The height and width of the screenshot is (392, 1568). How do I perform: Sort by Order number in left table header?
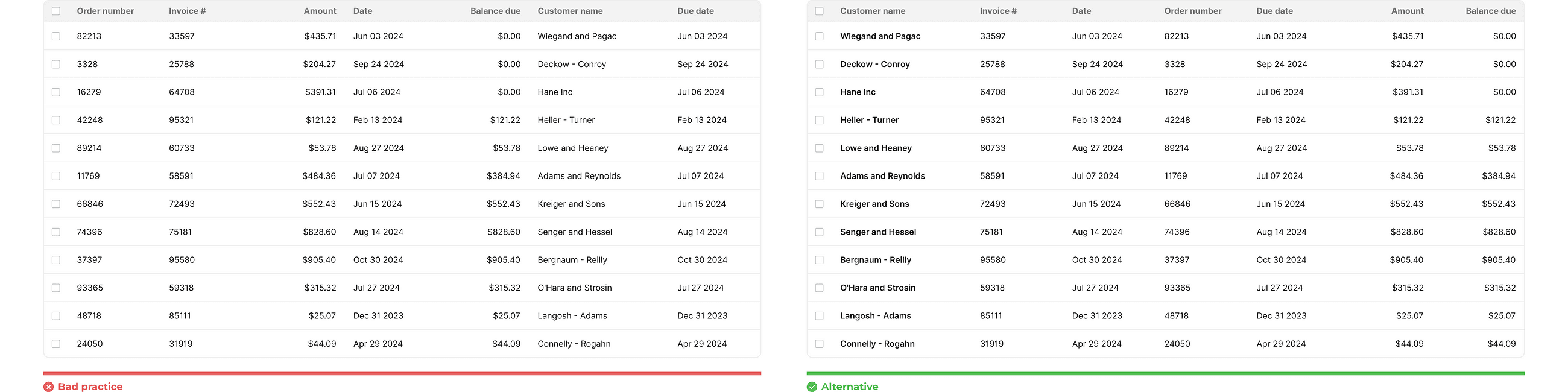[106, 11]
